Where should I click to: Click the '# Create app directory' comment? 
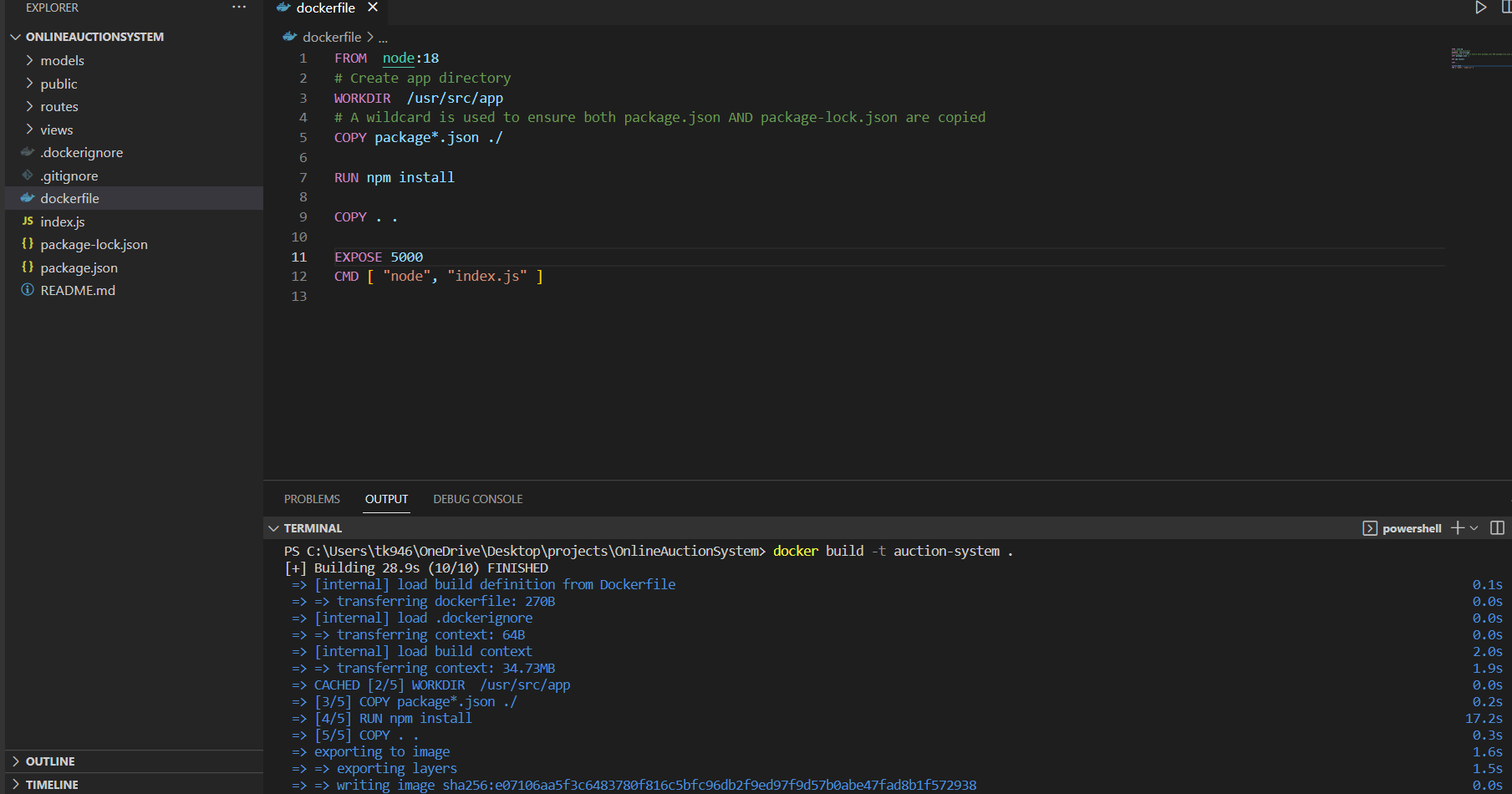422,78
